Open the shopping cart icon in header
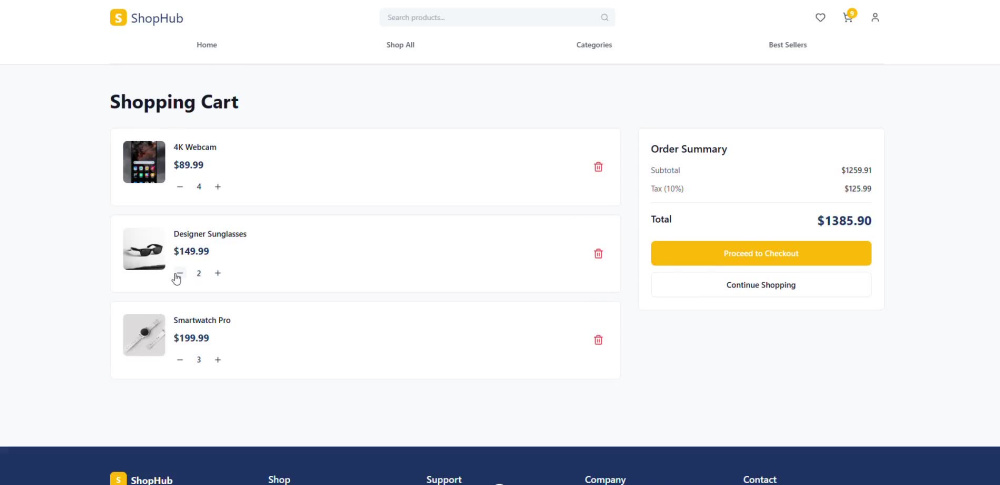This screenshot has height=485, width=1000. point(848,18)
